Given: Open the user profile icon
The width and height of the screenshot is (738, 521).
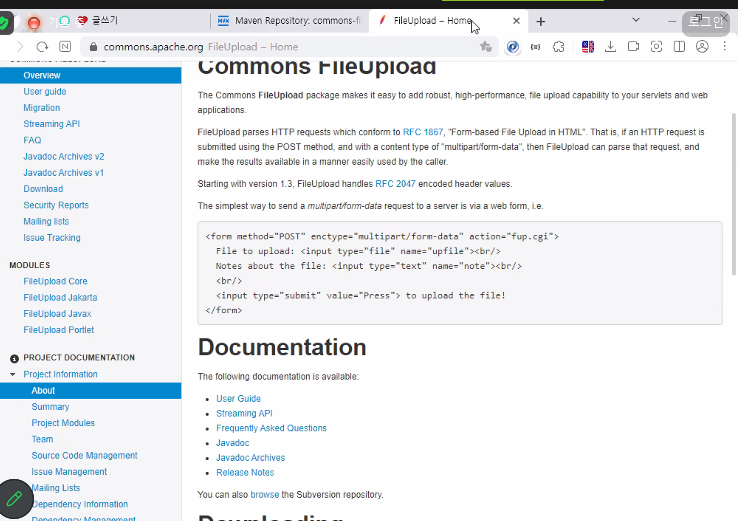Looking at the screenshot, I should 702,47.
